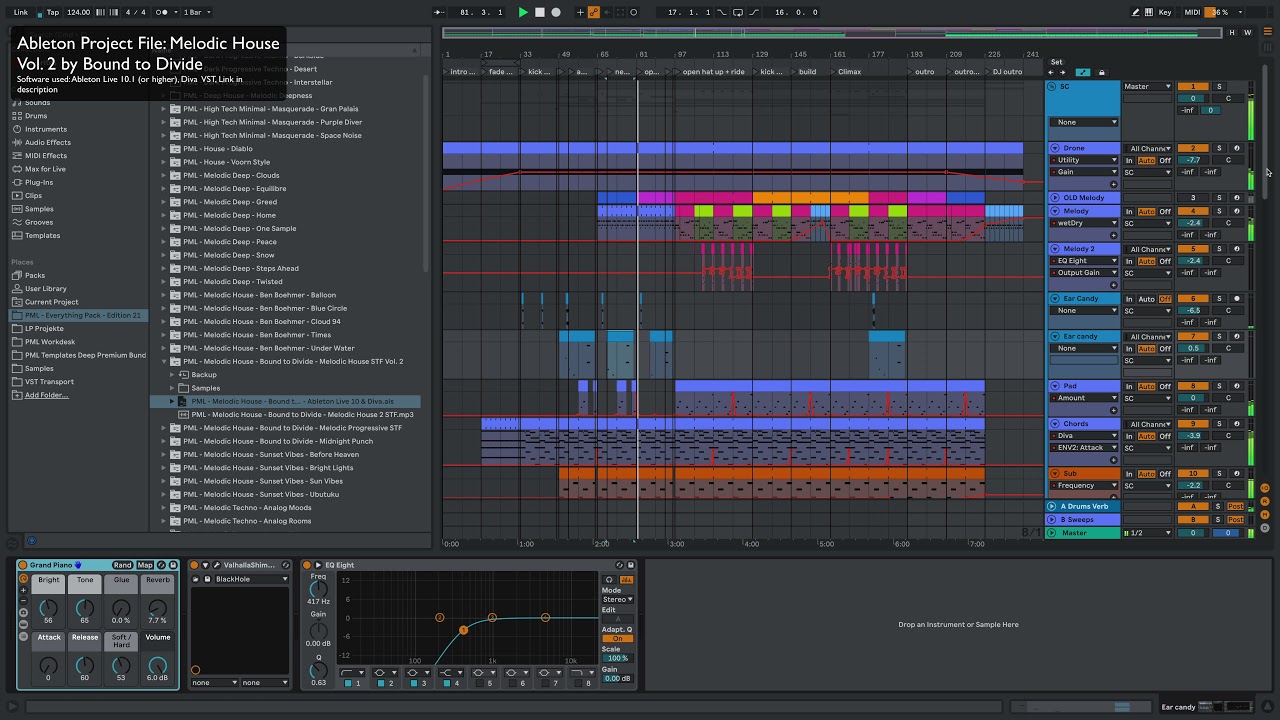Click the Tap tempo button
This screenshot has height=720, width=1280.
52,12
